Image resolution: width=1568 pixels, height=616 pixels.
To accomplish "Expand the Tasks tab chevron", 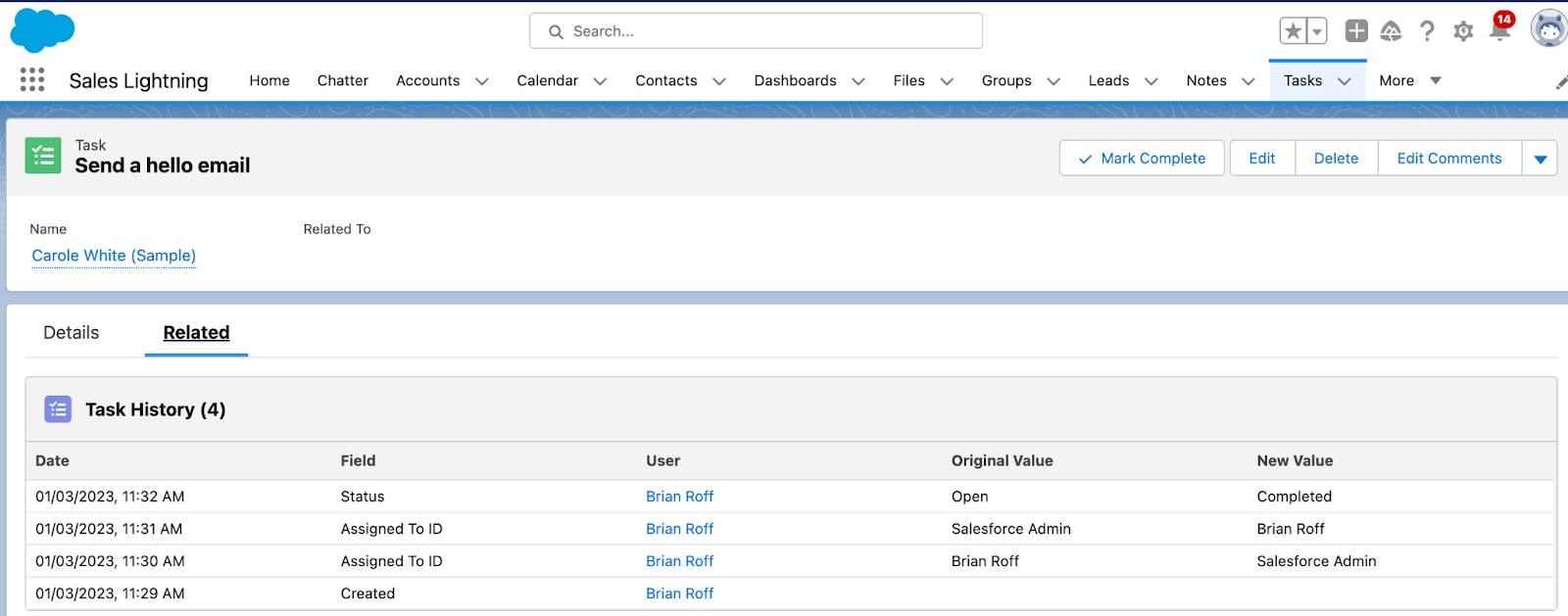I will [1345, 81].
